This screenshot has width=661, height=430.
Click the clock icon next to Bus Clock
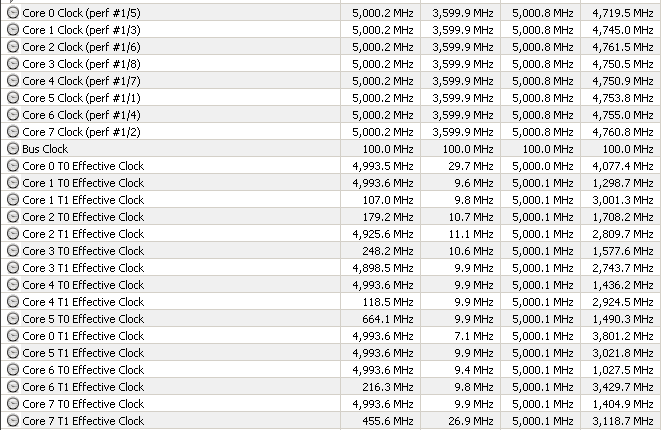(13, 149)
